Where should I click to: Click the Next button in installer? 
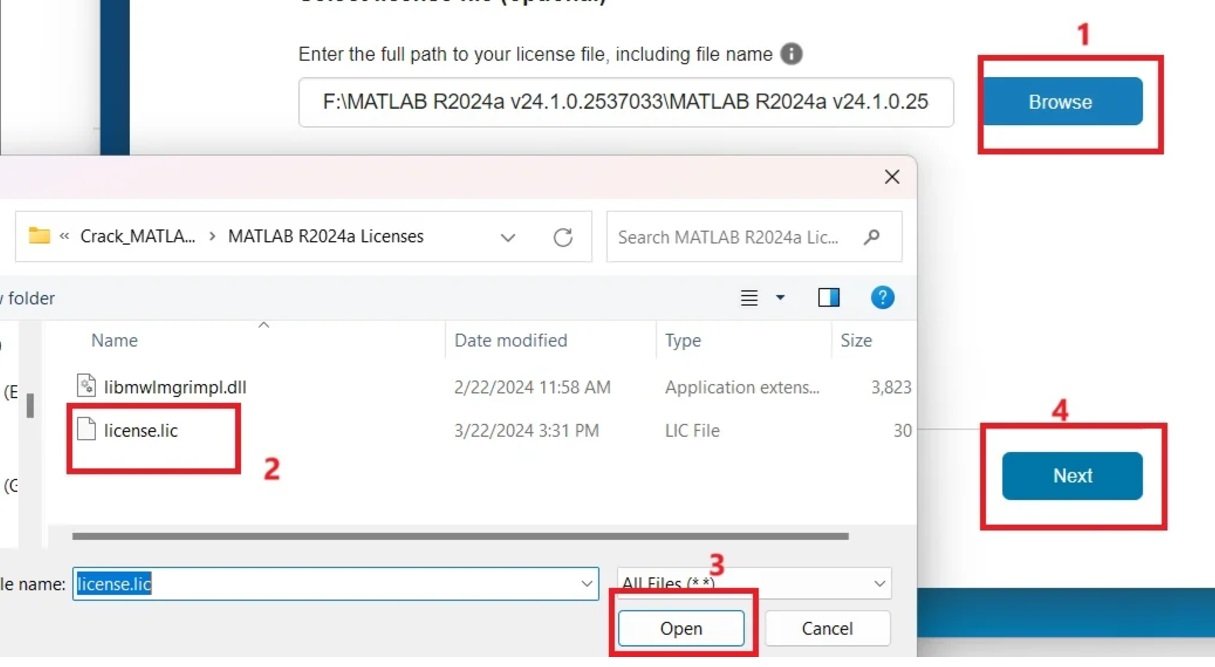1072,476
